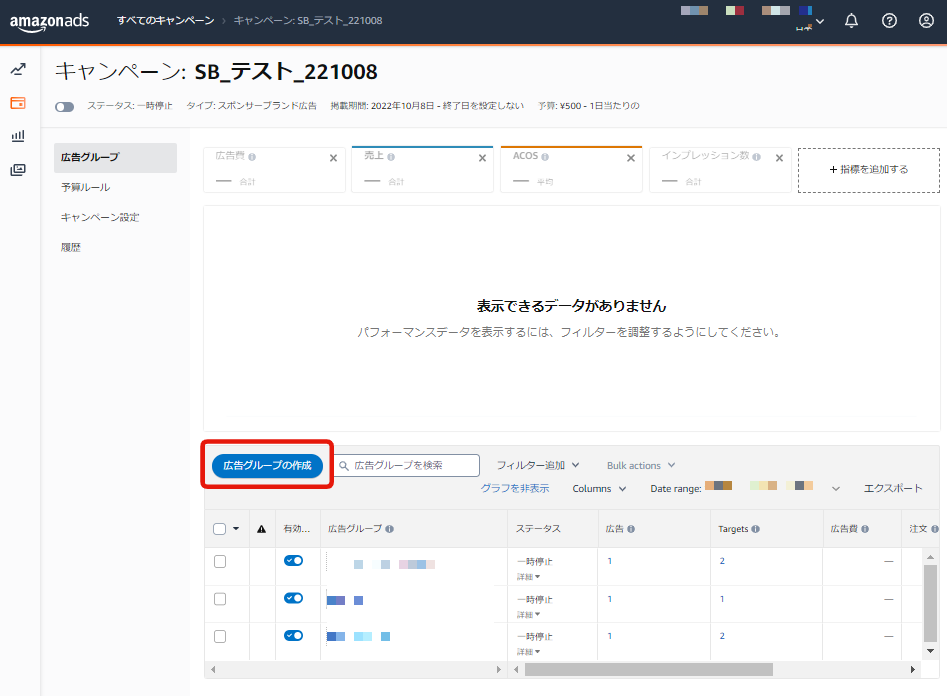Image resolution: width=947 pixels, height=696 pixels.
Task: Open the notifications bell icon
Action: [x=851, y=21]
